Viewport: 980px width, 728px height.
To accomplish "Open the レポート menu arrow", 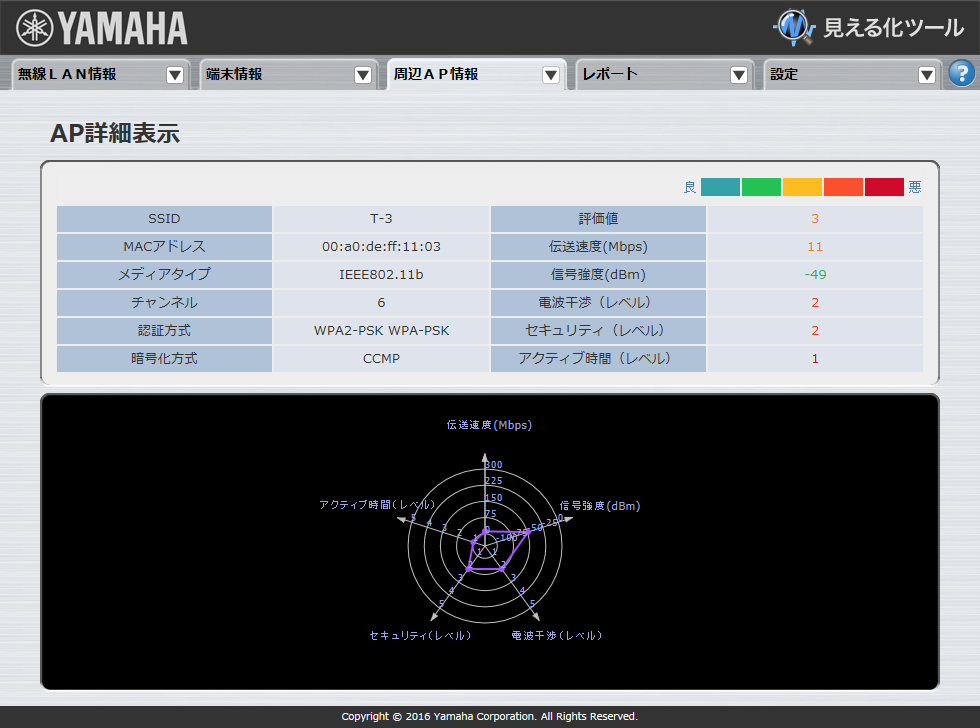I will click(x=739, y=75).
